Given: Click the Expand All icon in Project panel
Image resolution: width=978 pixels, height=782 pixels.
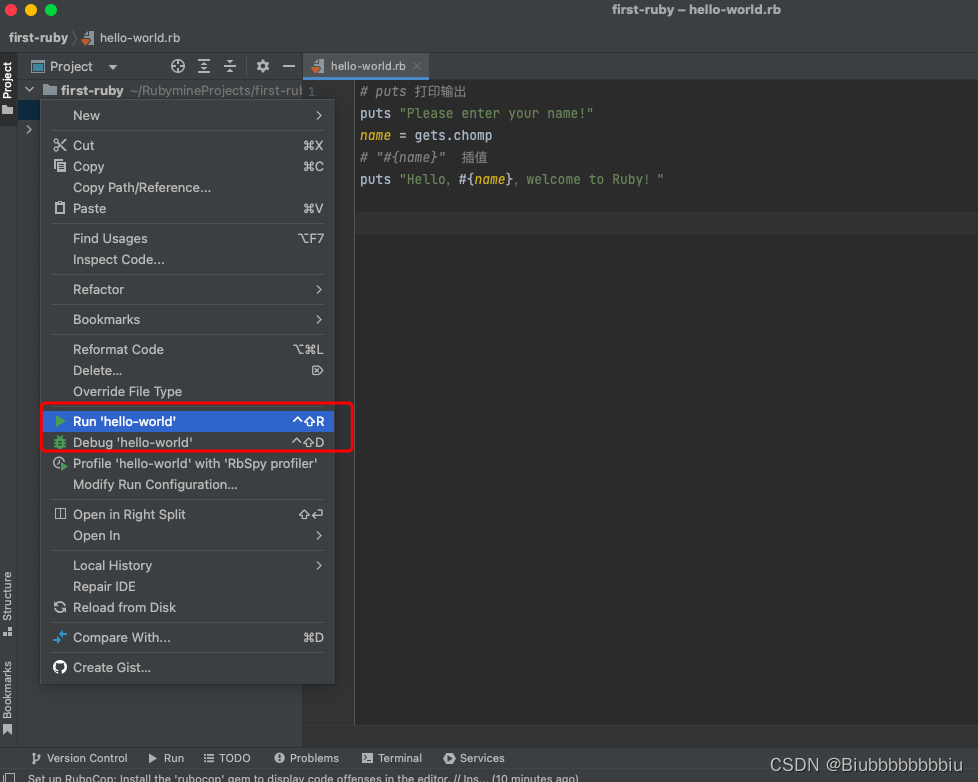Looking at the screenshot, I should click(x=204, y=66).
